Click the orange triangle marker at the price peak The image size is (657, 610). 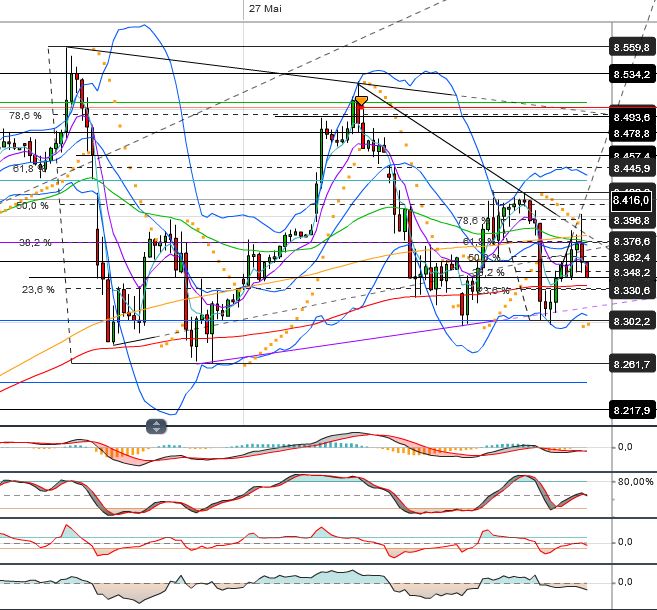(x=361, y=101)
